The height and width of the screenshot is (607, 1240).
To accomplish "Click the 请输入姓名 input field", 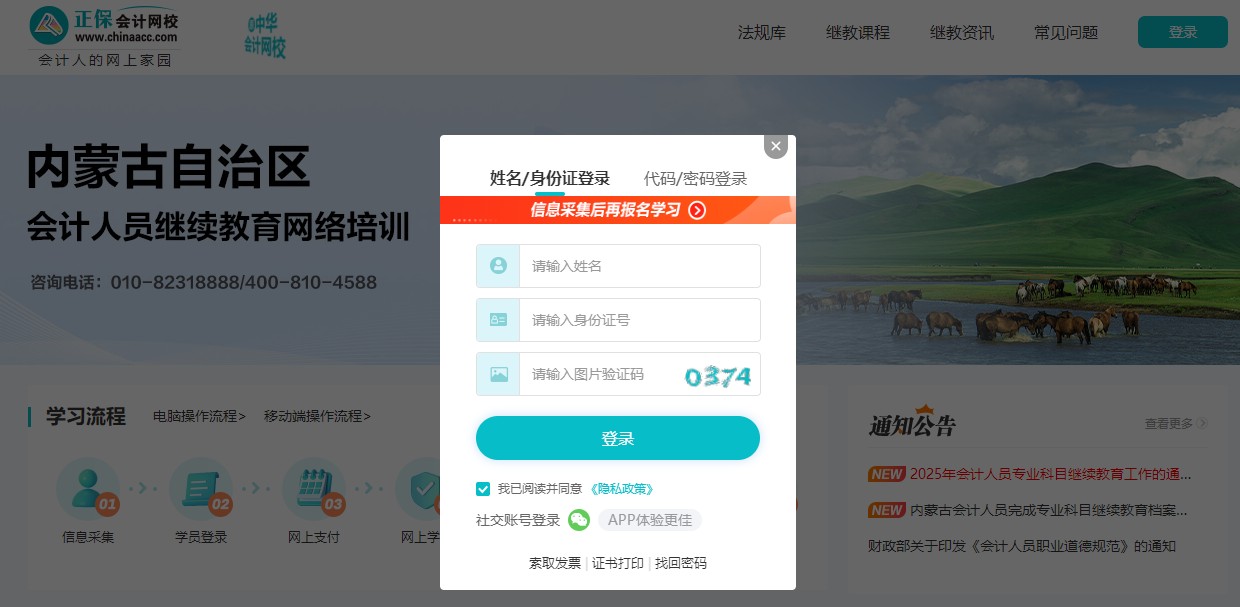I will (x=639, y=266).
